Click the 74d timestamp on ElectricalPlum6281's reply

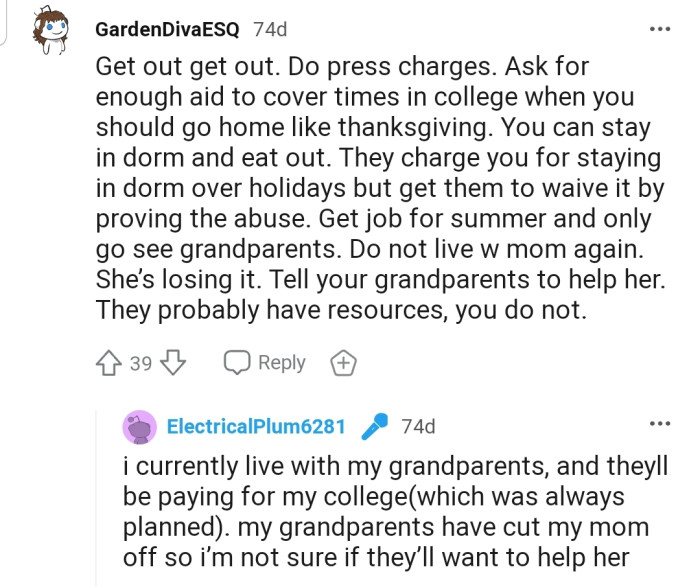coord(418,427)
